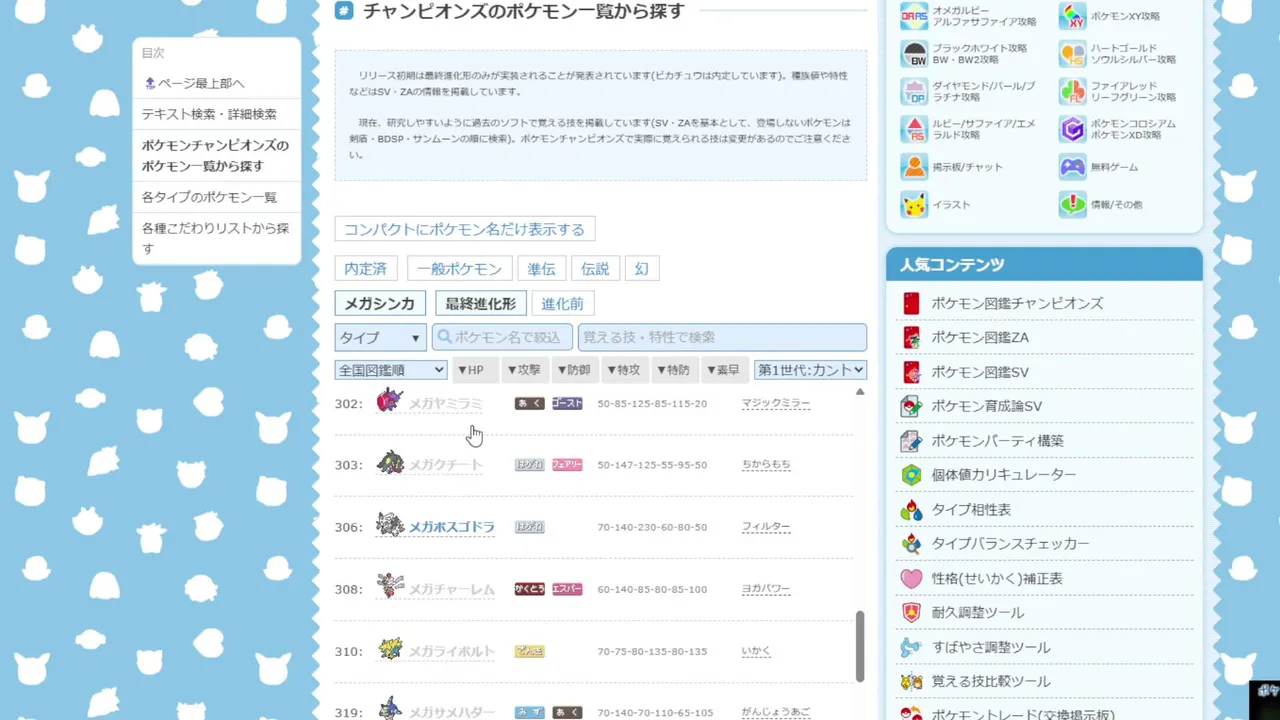Sort by ▼特攻

tap(624, 370)
